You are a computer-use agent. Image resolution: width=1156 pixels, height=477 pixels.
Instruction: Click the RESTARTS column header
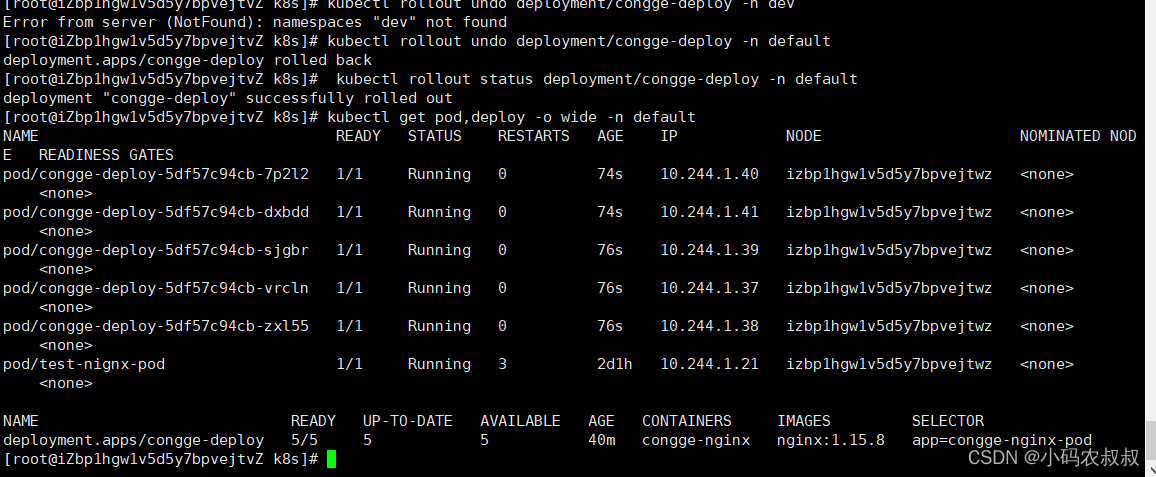tap(533, 136)
